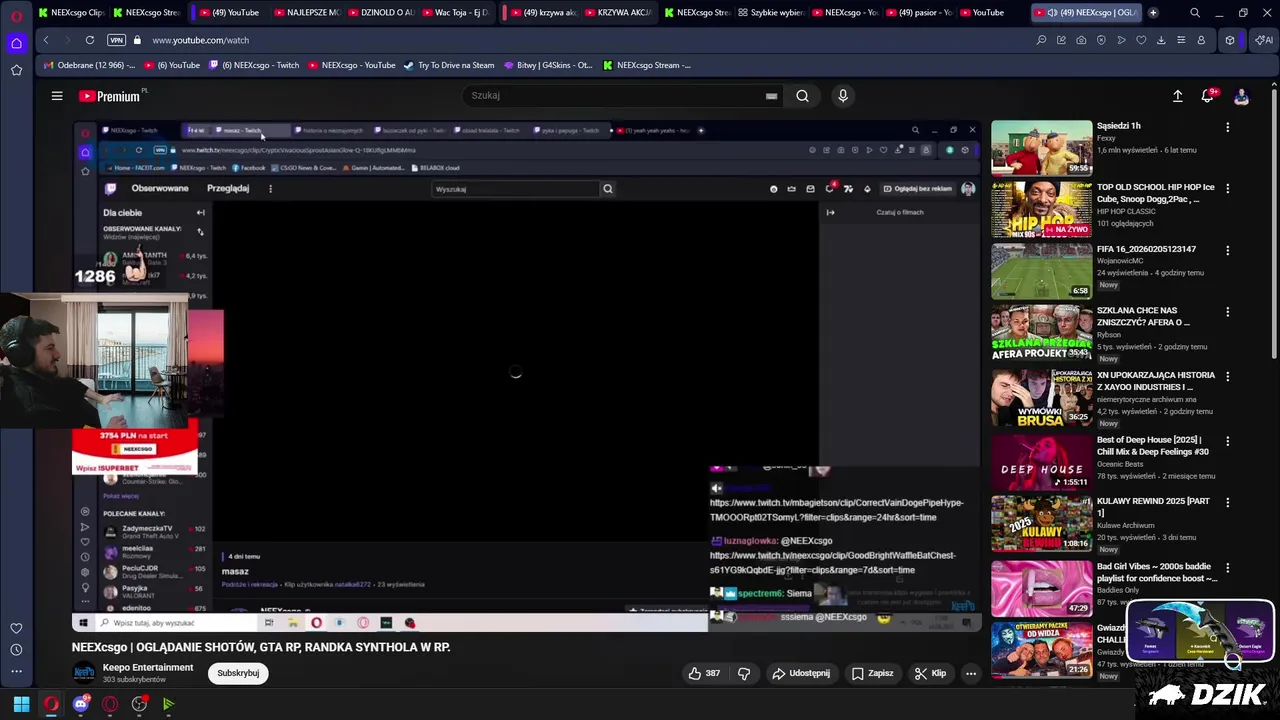Toggle the shield ad blocker icon
Image resolution: width=1280 pixels, height=720 pixels.
pos(1101,40)
